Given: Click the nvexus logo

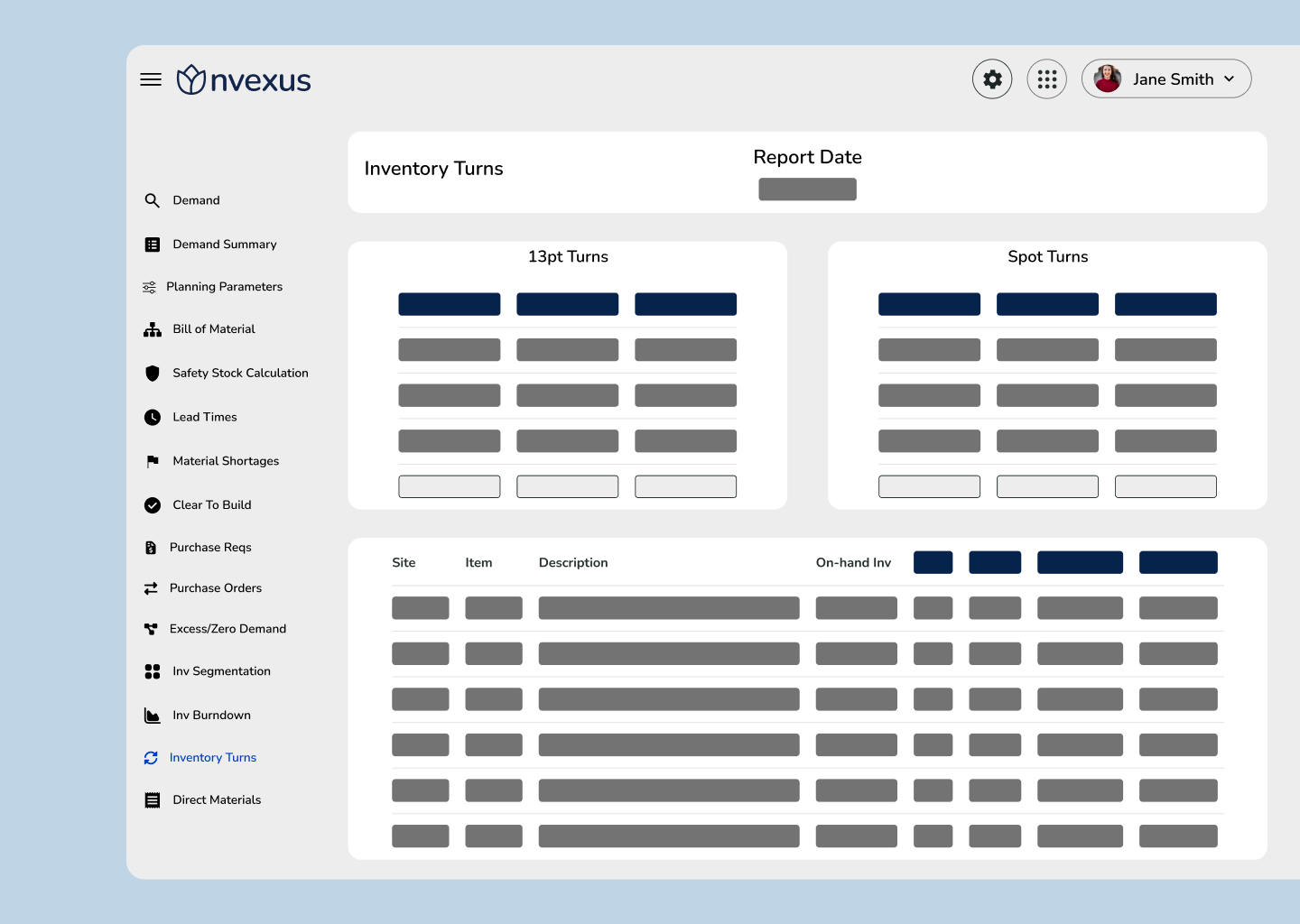Looking at the screenshot, I should pos(244,79).
